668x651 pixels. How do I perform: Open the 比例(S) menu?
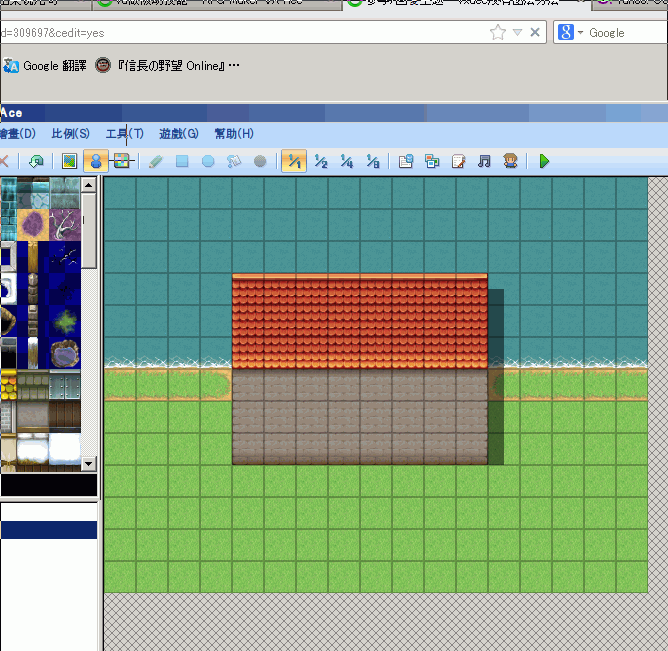[x=70, y=134]
